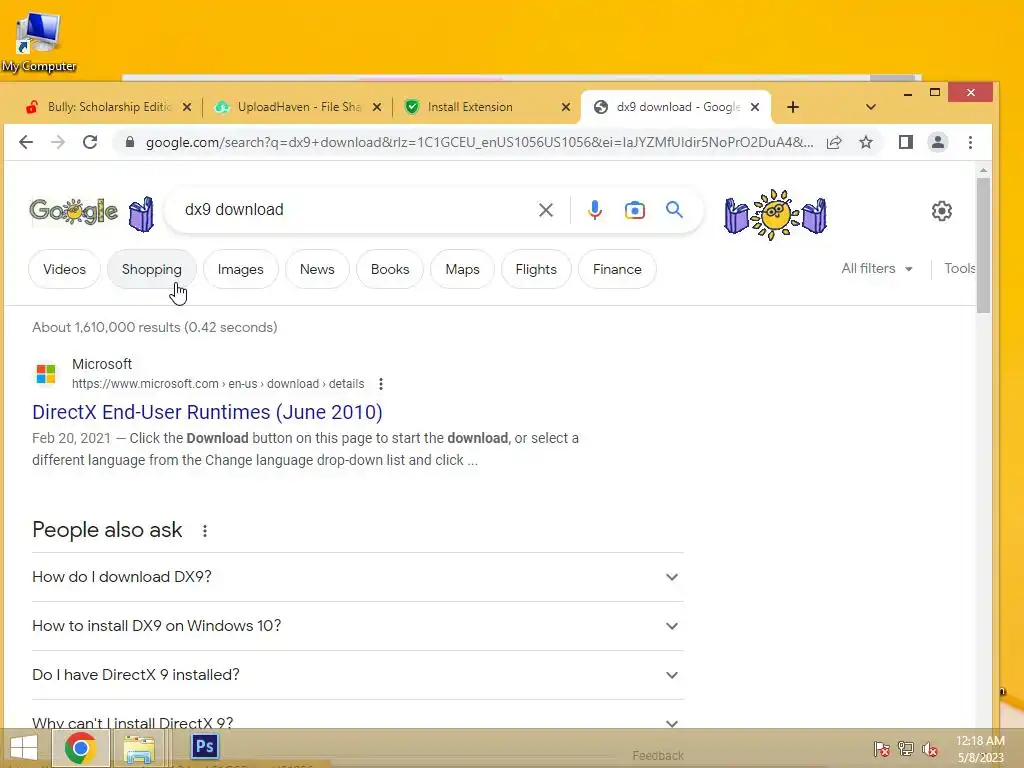This screenshot has width=1024, height=768.
Task: Open the tab search chevron
Action: [x=871, y=107]
